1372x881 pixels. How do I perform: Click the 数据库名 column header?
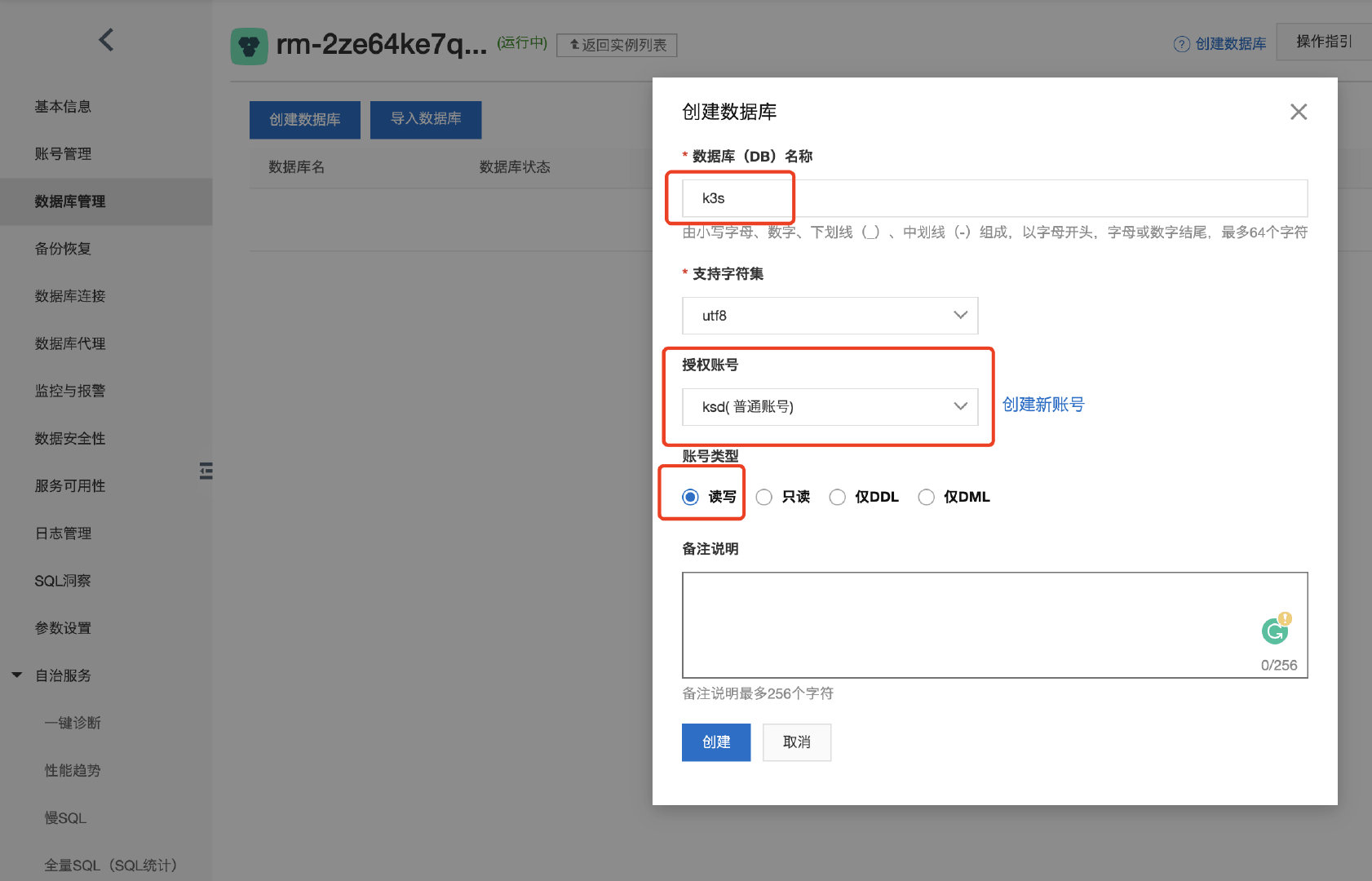pos(297,167)
